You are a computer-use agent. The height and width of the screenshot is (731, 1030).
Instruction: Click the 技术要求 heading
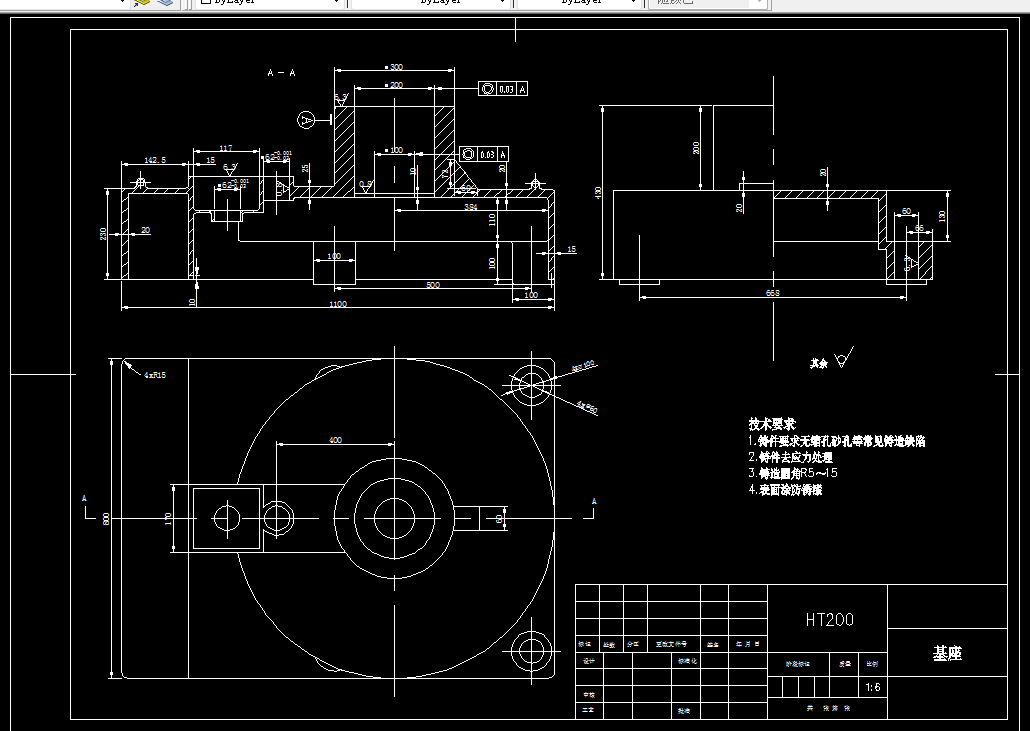[772, 424]
